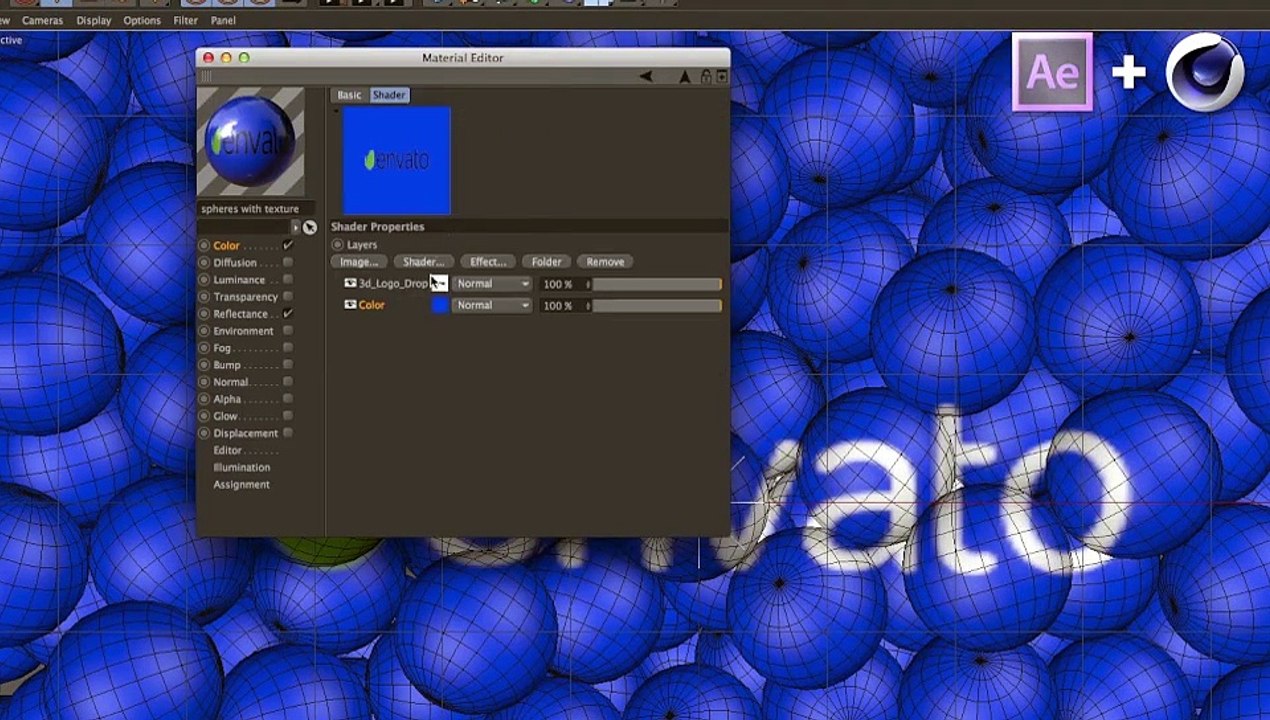Enable the Bump channel checkbox
The height and width of the screenshot is (720, 1270).
point(288,365)
